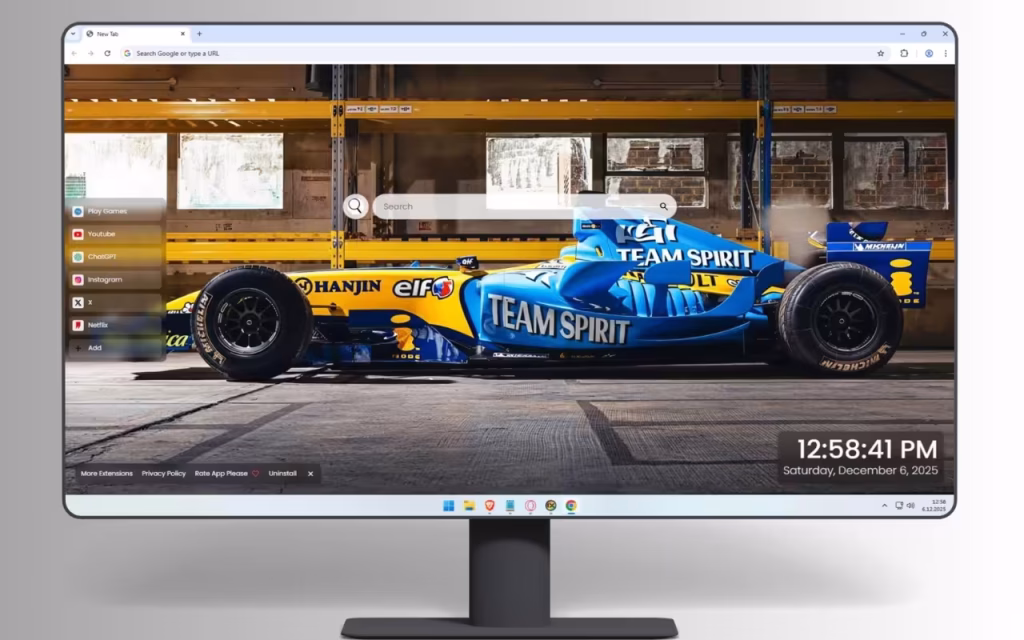Expand the tab search chevron

click(x=73, y=34)
